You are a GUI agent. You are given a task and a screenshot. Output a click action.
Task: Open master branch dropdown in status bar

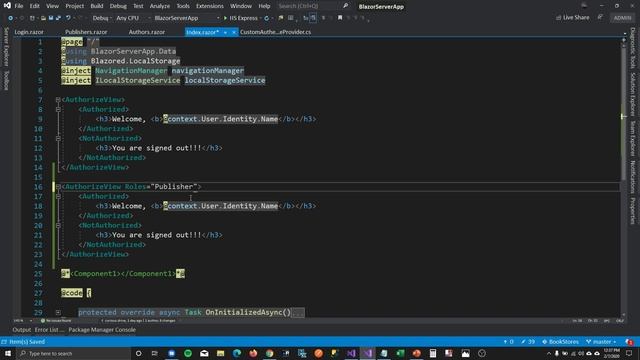pos(601,342)
